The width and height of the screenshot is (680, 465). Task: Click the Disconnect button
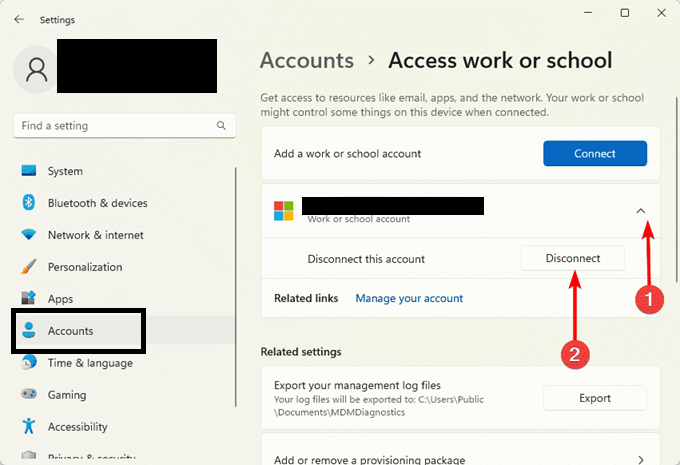[573, 258]
